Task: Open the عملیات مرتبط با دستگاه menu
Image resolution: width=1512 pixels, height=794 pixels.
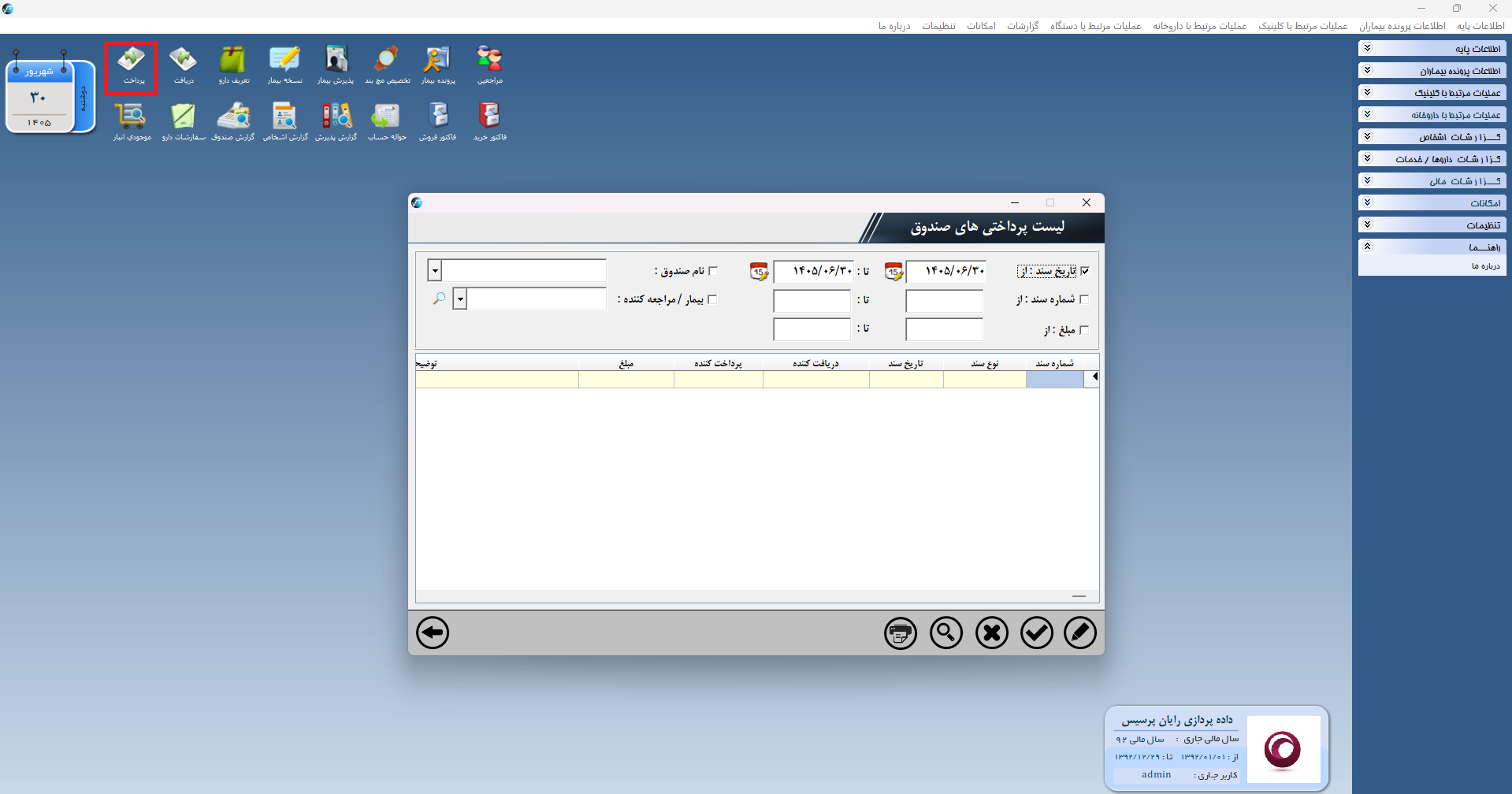Action: pyautogui.click(x=1096, y=26)
